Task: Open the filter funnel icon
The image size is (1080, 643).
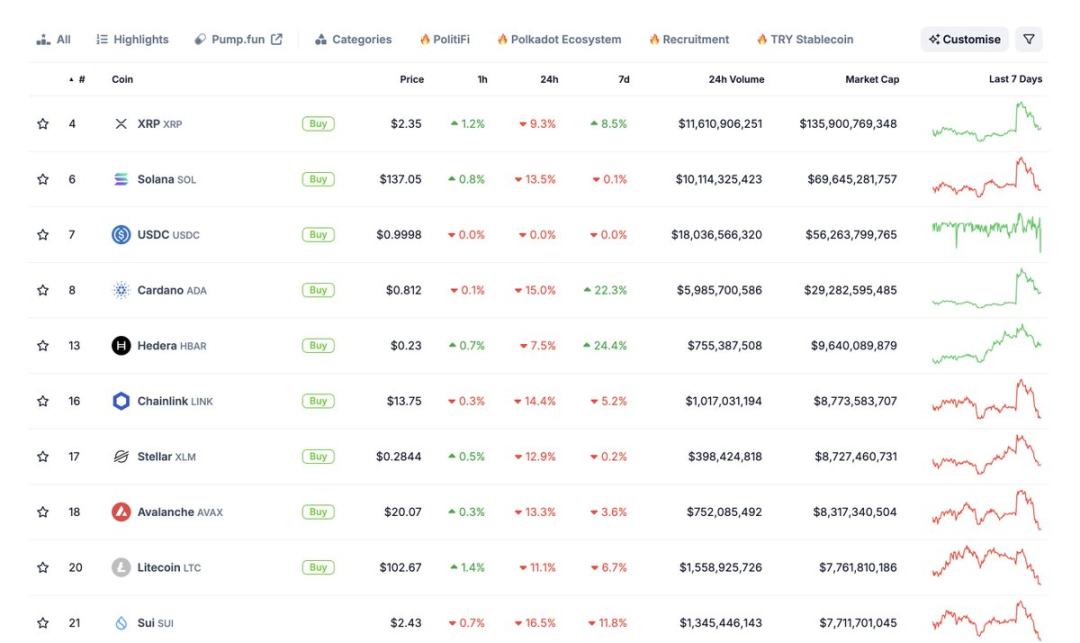Action: [x=1029, y=40]
